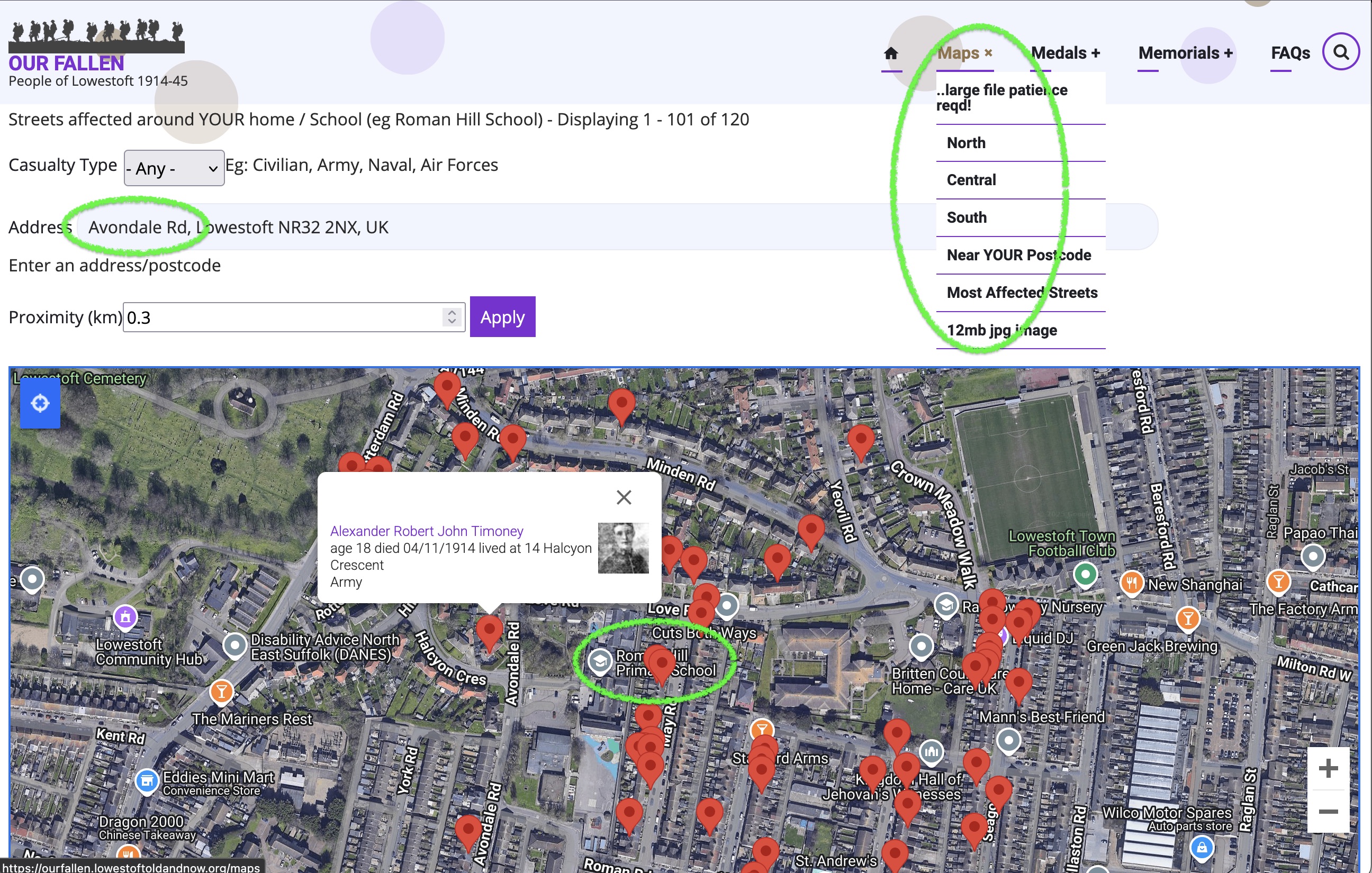Select Britten Court Care Home marker
Image resolution: width=1372 pixels, height=873 pixels.
922,647
